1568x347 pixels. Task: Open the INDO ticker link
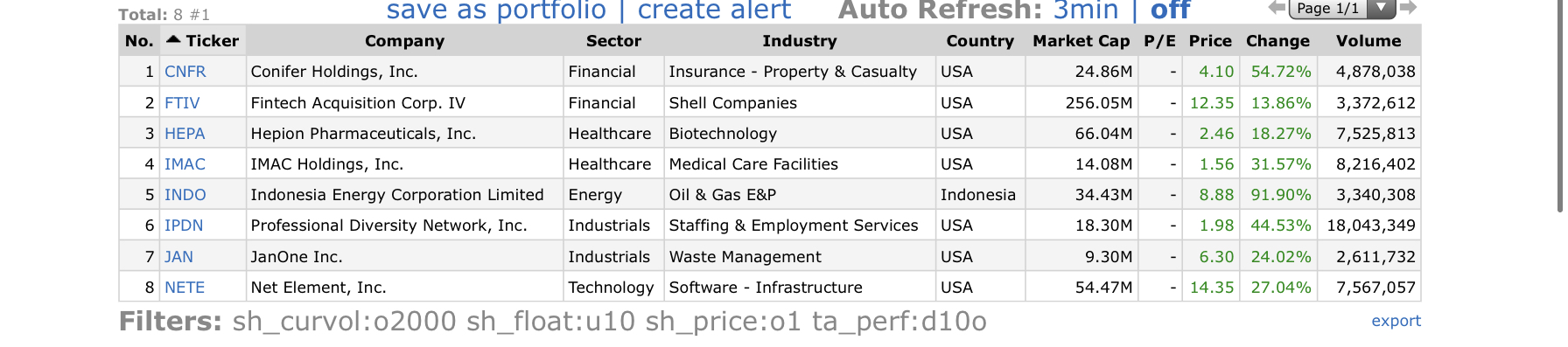coord(185,195)
